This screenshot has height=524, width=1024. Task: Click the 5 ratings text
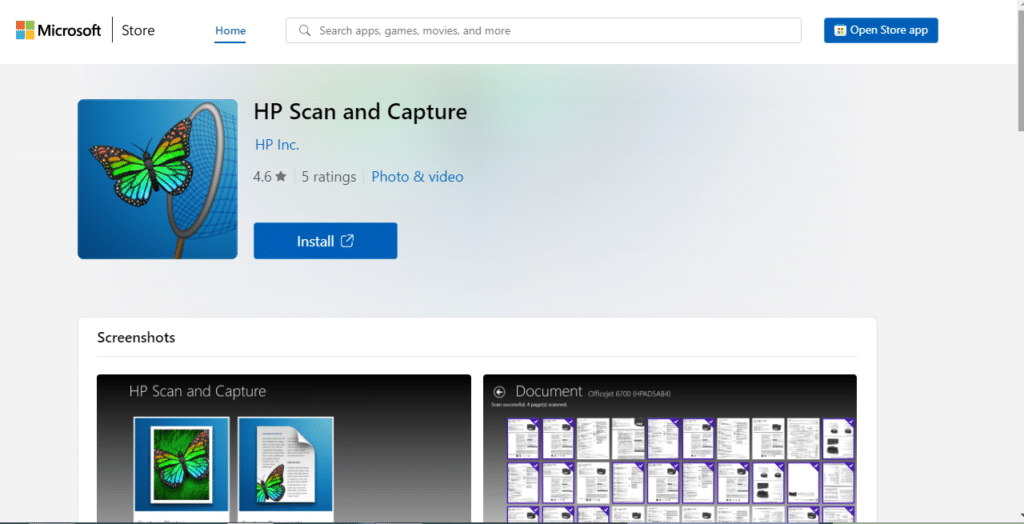328,176
